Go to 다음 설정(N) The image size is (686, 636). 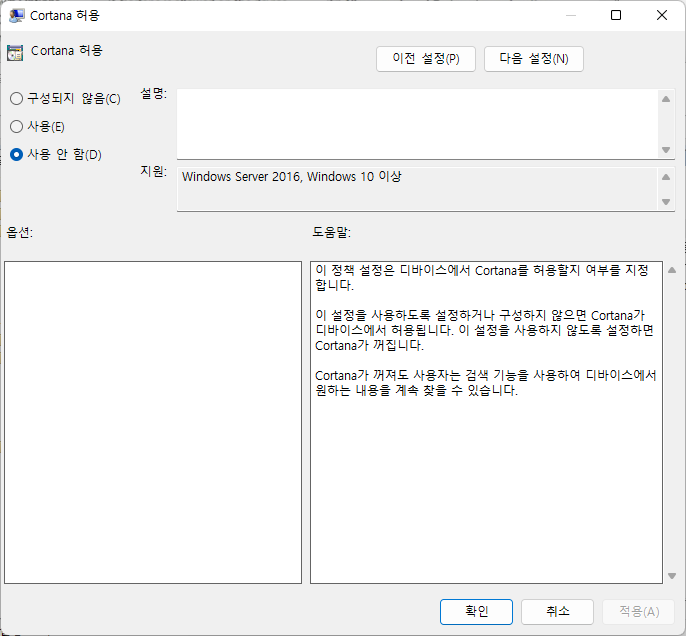(534, 59)
